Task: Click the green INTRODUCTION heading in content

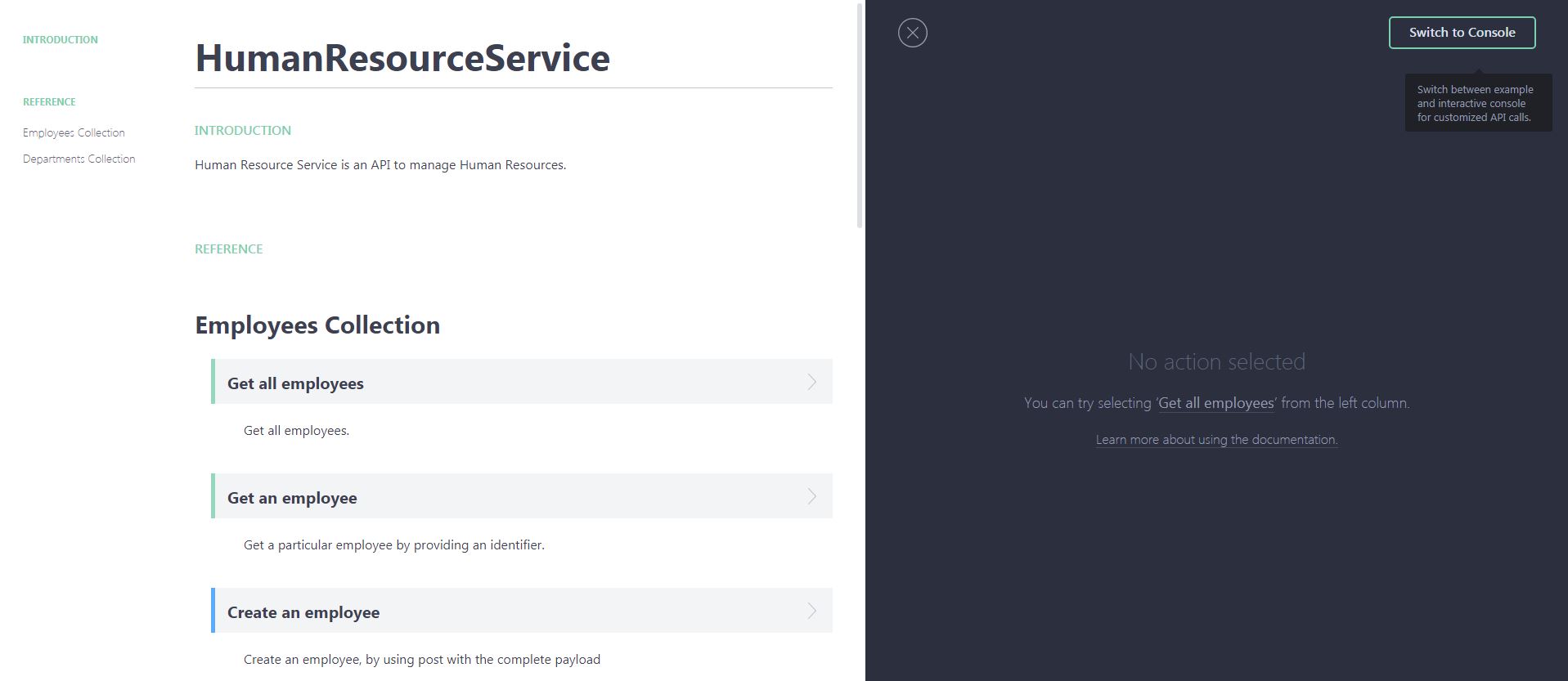Action: 243,131
